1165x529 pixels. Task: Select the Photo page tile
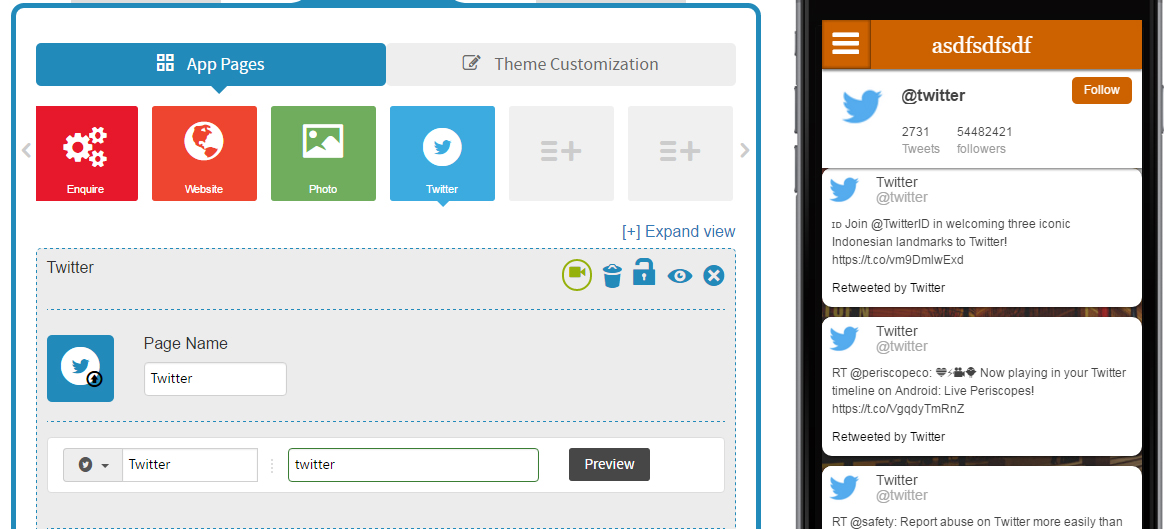click(x=323, y=153)
